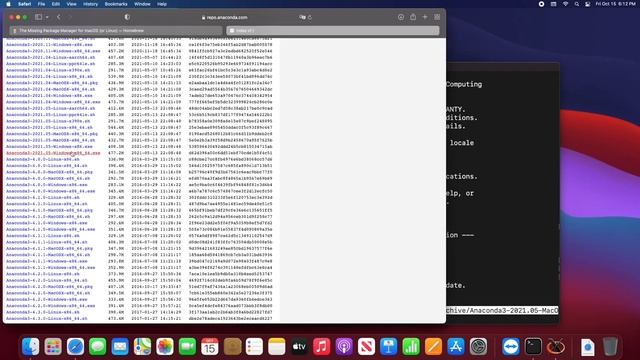640x360 pixels.
Task: Open the Help menu
Action: (162, 4)
